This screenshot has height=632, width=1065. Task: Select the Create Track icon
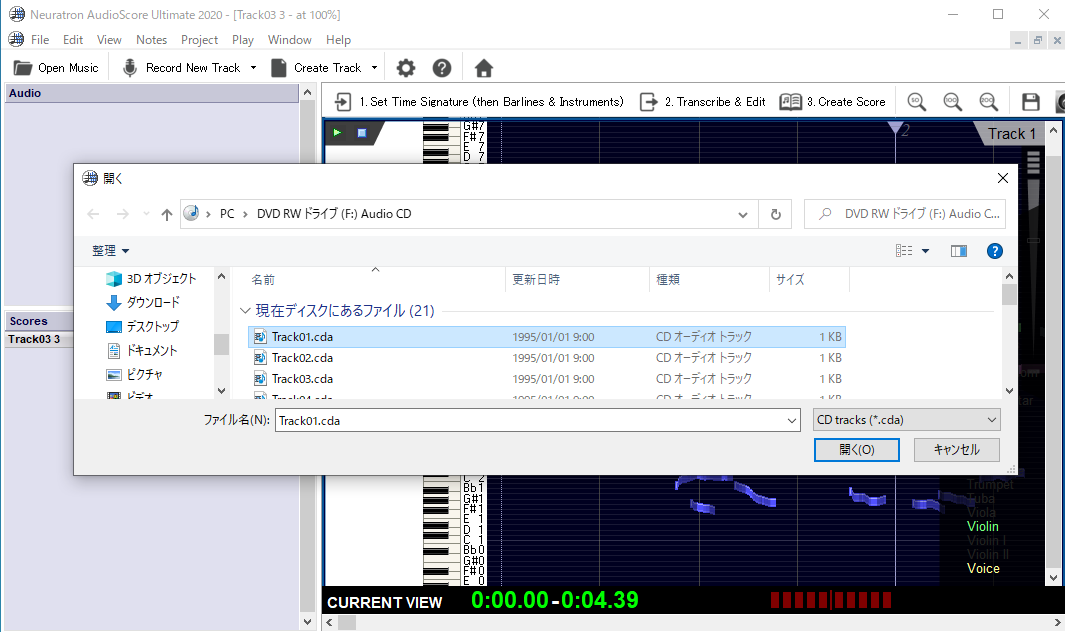(x=280, y=67)
